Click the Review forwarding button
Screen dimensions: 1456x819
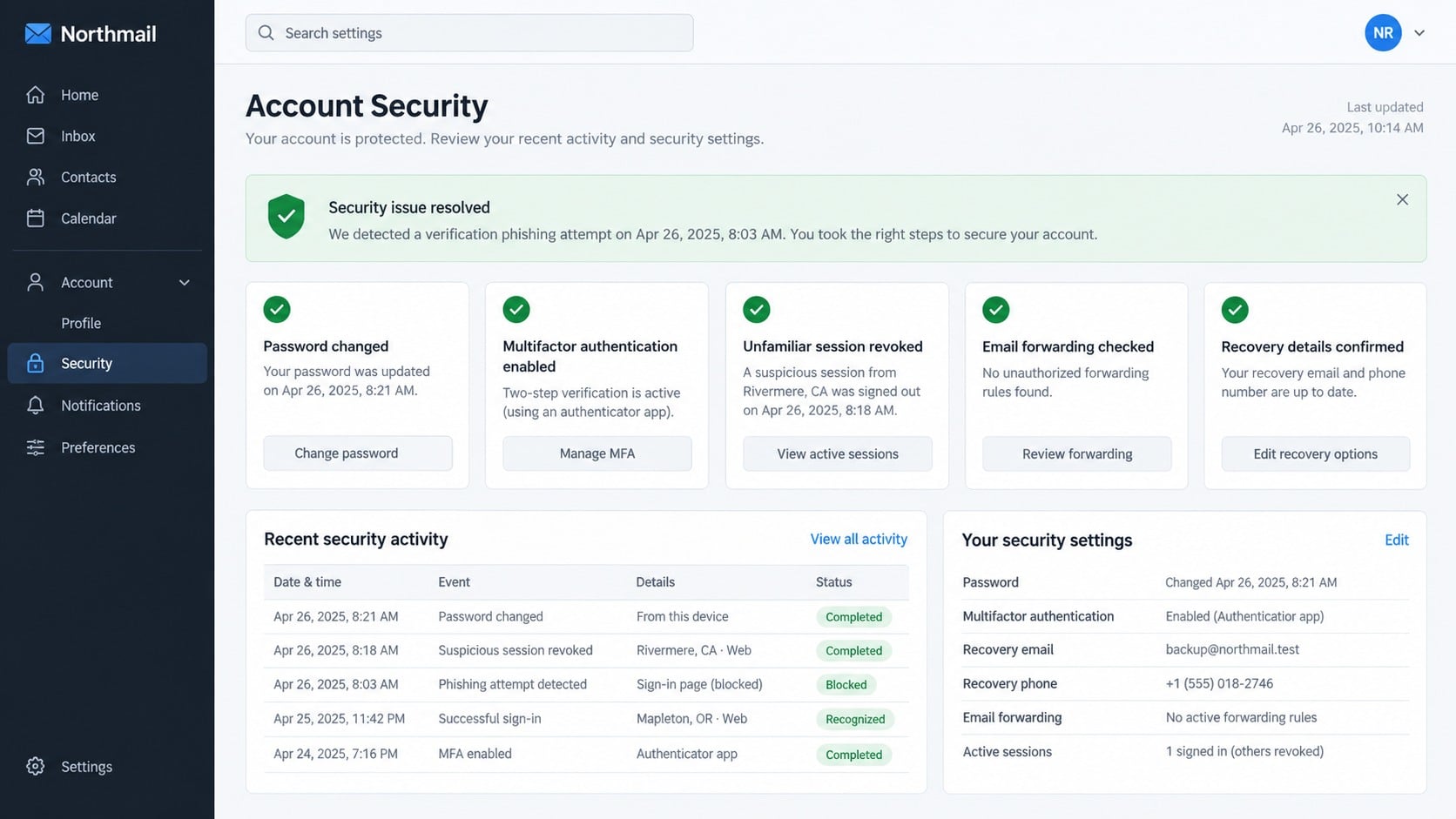click(1077, 453)
